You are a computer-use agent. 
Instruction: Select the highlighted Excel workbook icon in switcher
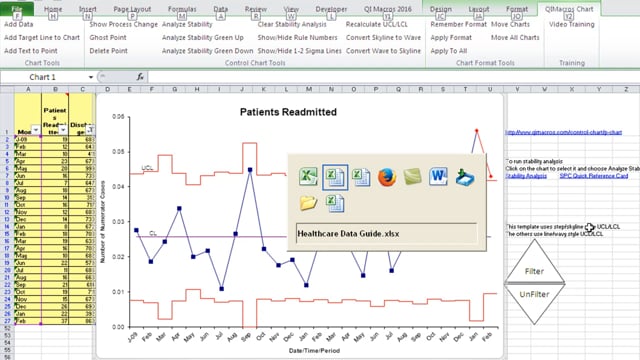tap(335, 177)
